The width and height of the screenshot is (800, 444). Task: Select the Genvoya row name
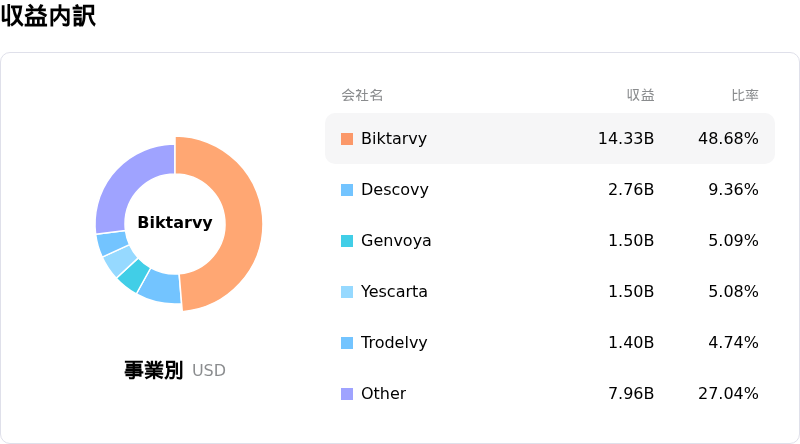pos(396,240)
